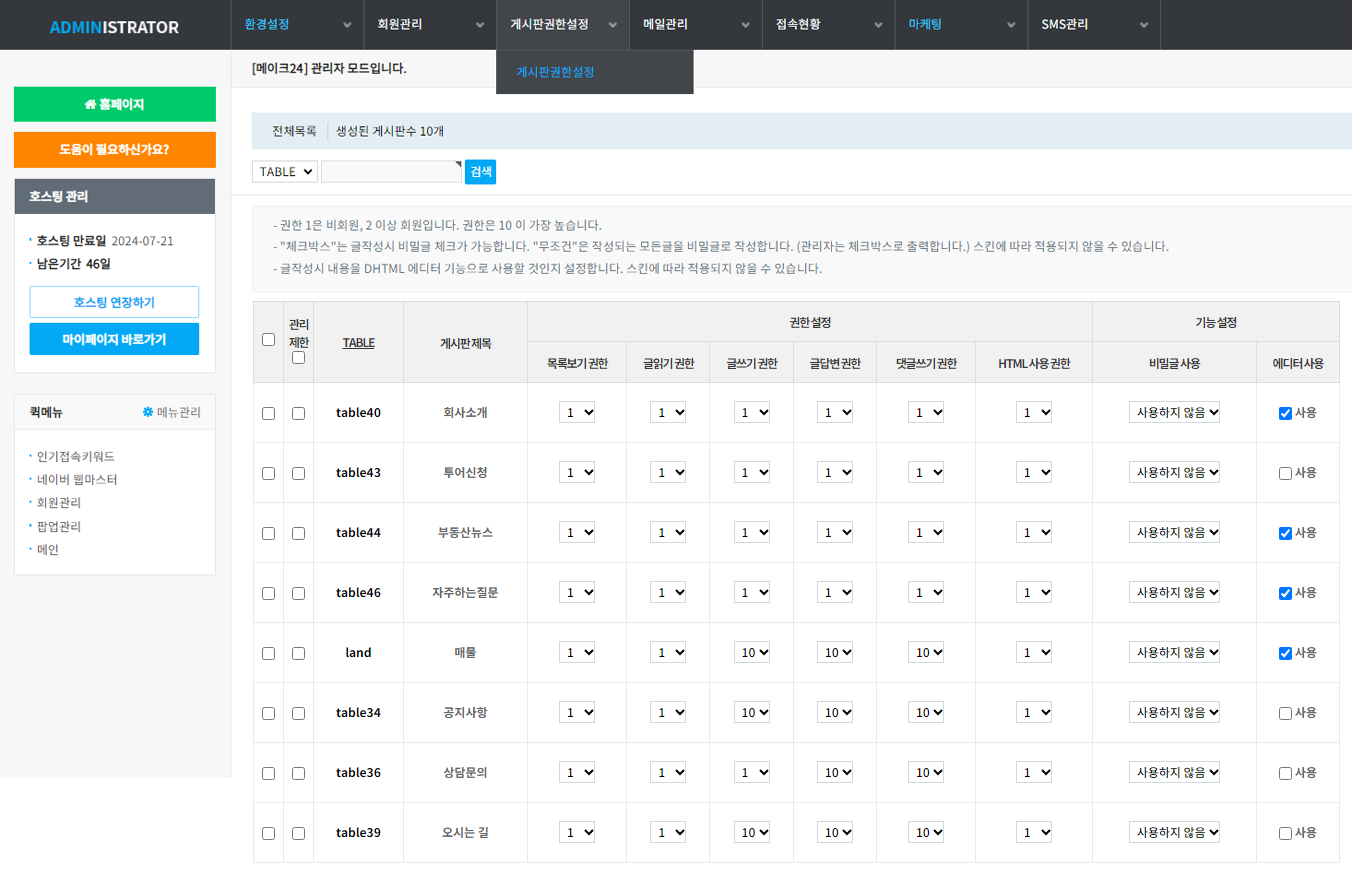The image size is (1352, 876).
Task: Enable 에디터사용 for table43 투어신청
Action: [1285, 473]
